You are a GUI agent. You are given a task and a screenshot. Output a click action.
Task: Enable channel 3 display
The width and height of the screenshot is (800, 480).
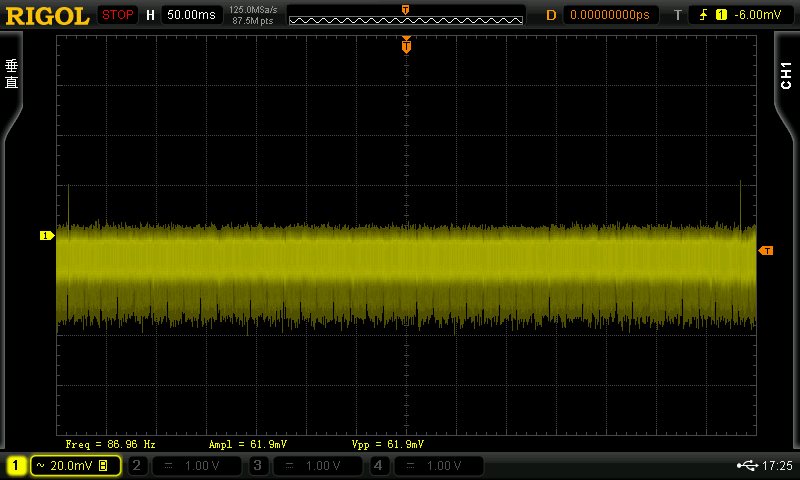pos(258,466)
